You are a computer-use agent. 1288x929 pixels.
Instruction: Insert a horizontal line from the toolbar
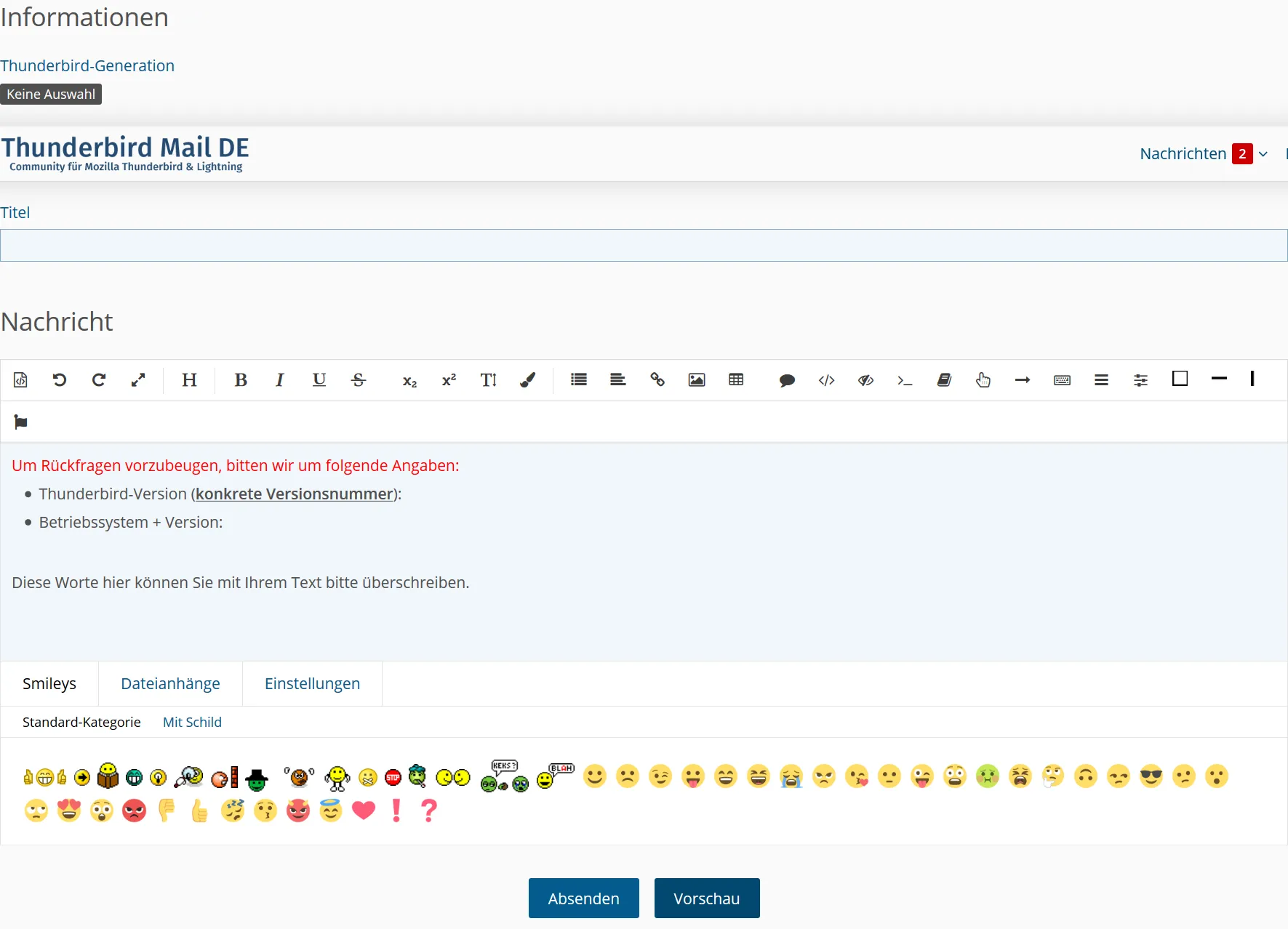(1219, 378)
